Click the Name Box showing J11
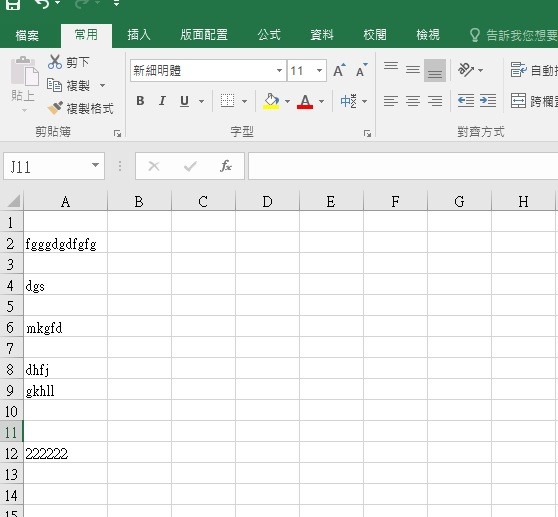Screen dimensions: 558x517 point(46,166)
